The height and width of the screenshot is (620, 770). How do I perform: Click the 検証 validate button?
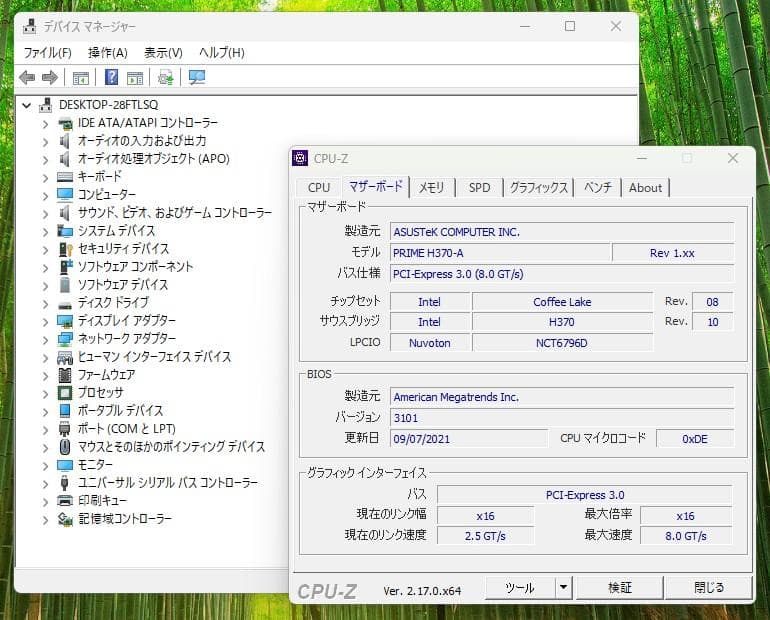(x=620, y=587)
